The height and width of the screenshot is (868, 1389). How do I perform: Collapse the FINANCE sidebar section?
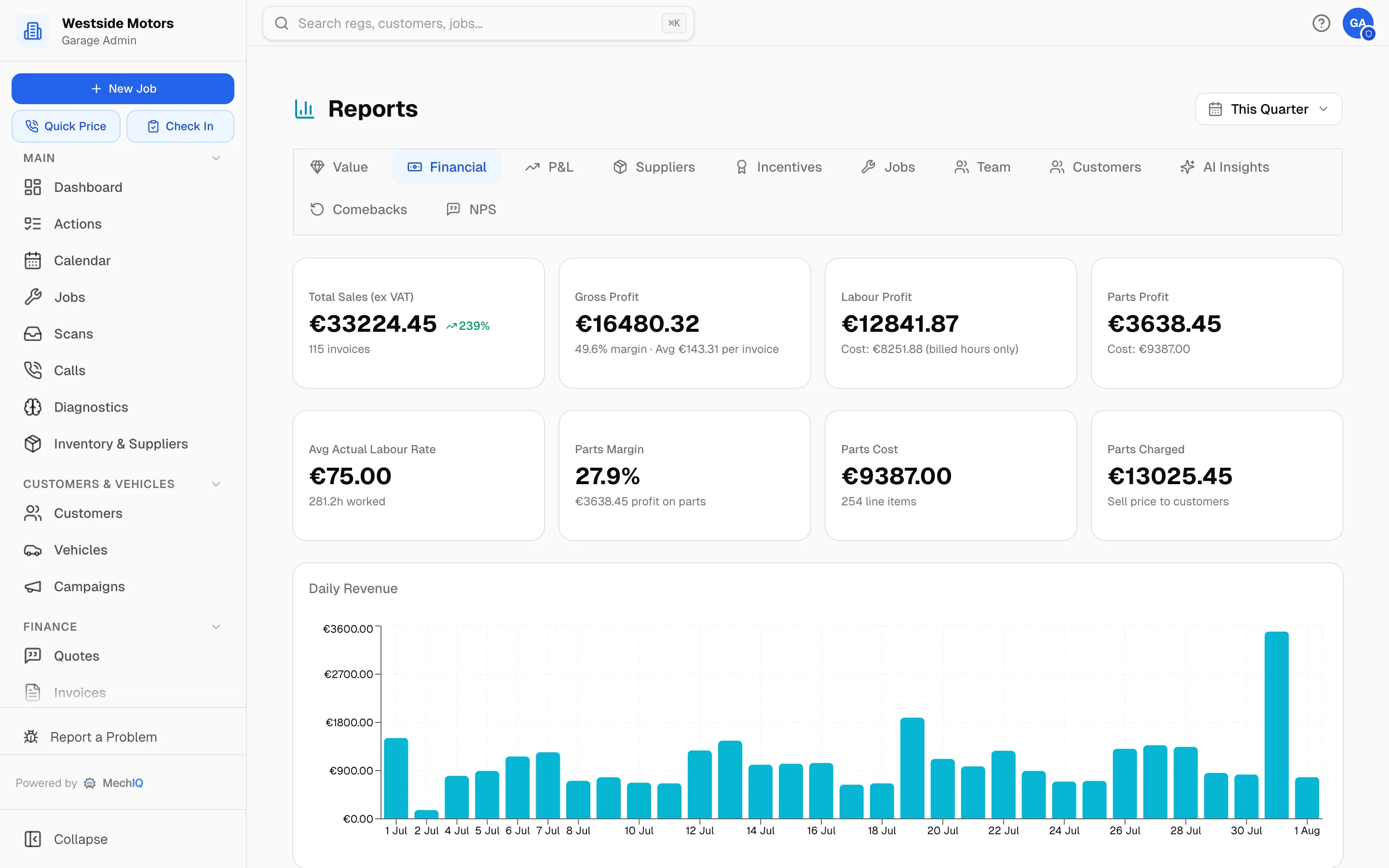tap(216, 627)
